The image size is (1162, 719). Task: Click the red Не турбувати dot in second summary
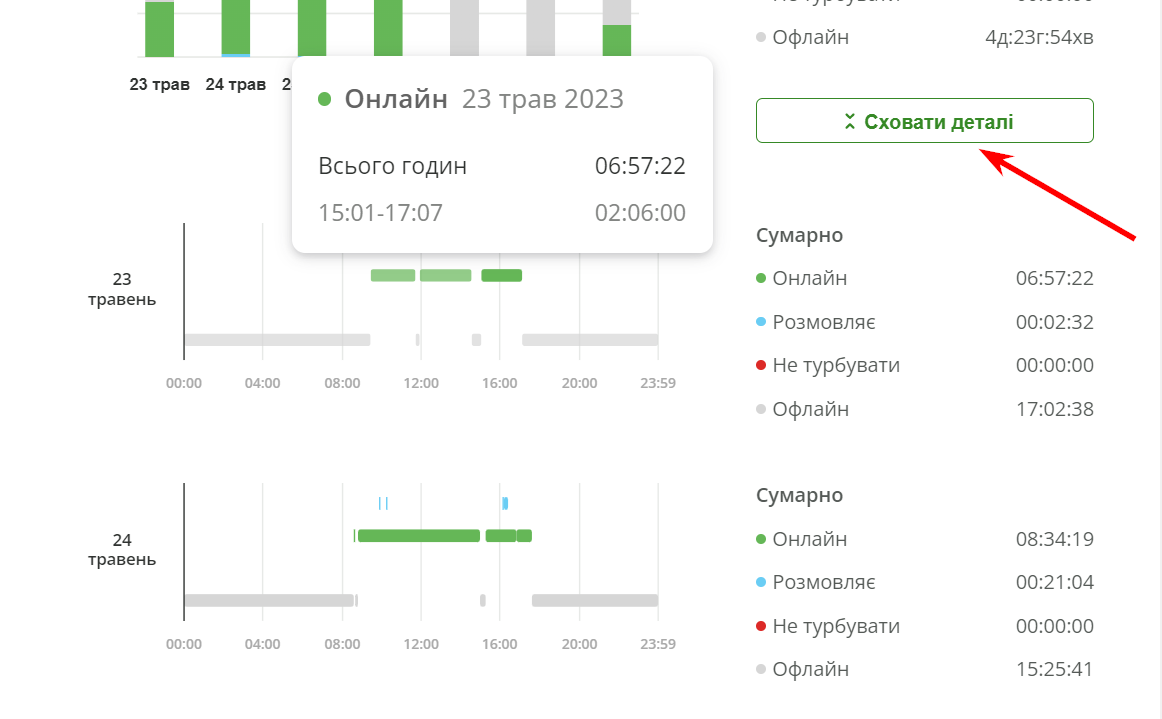pos(762,626)
